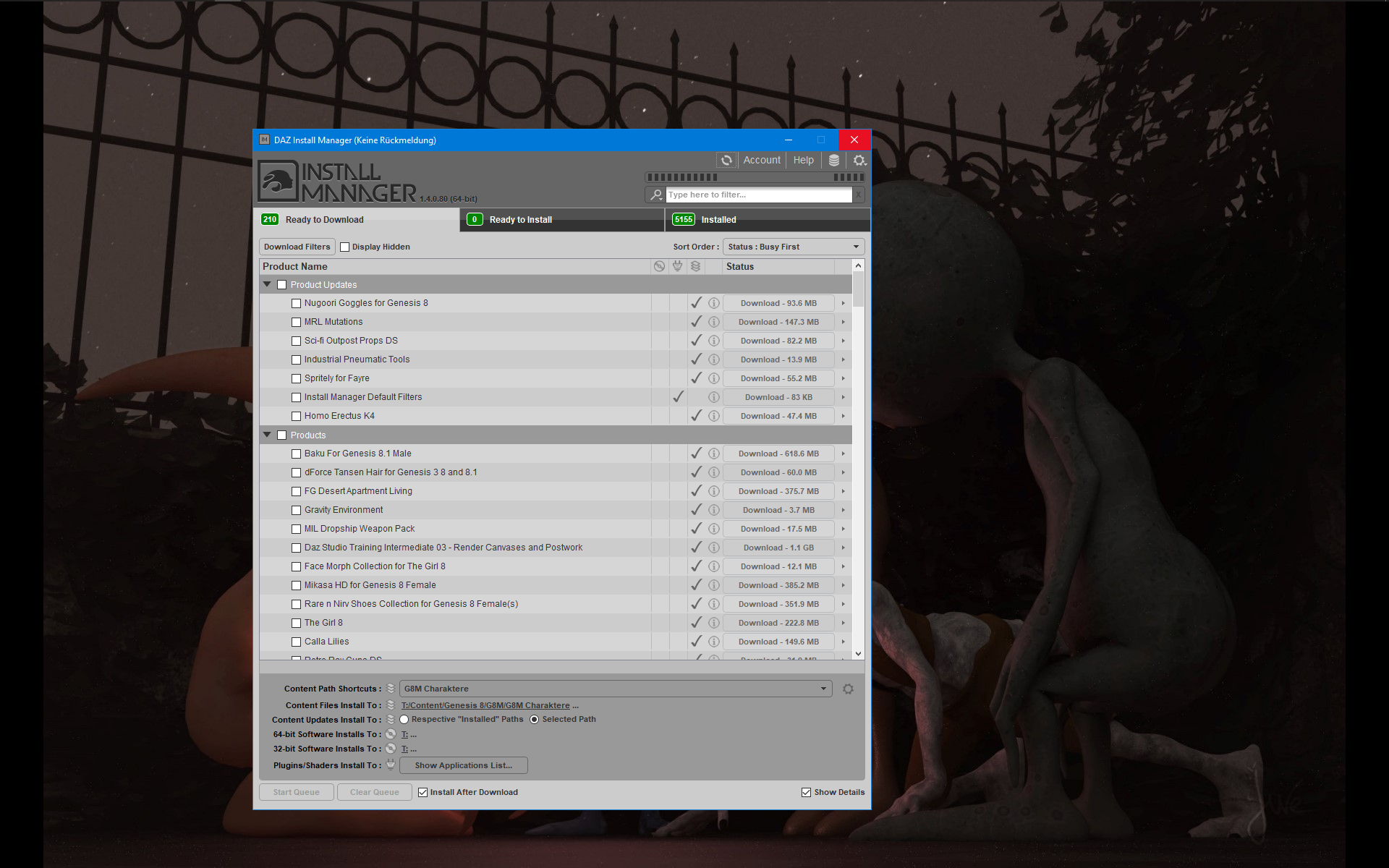Click in the filter text field
Viewport: 1389px width, 868px height.
pos(758,195)
